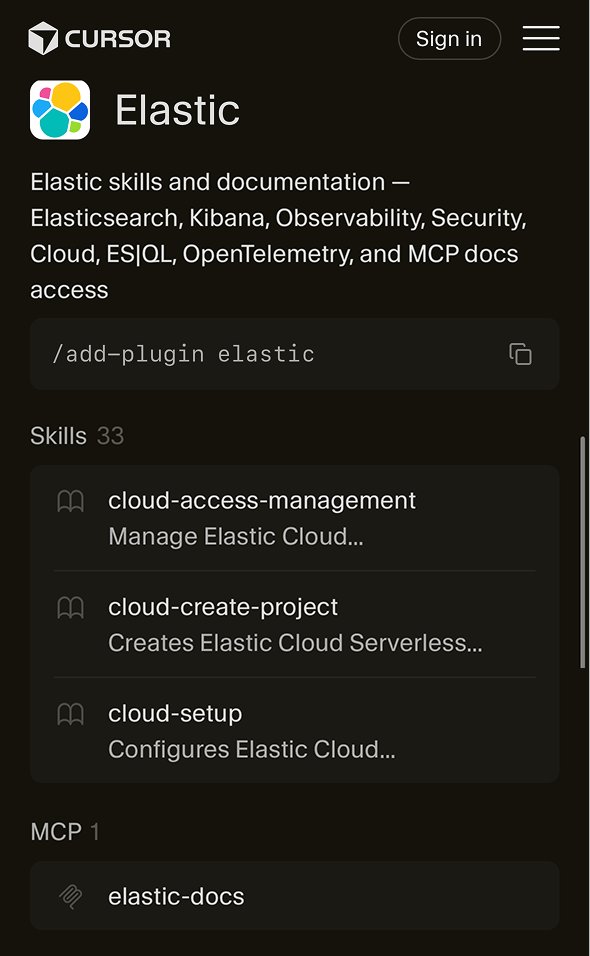Viewport: 590px width, 956px height.
Task: Open the cloud-access-management skill
Action: [294, 518]
